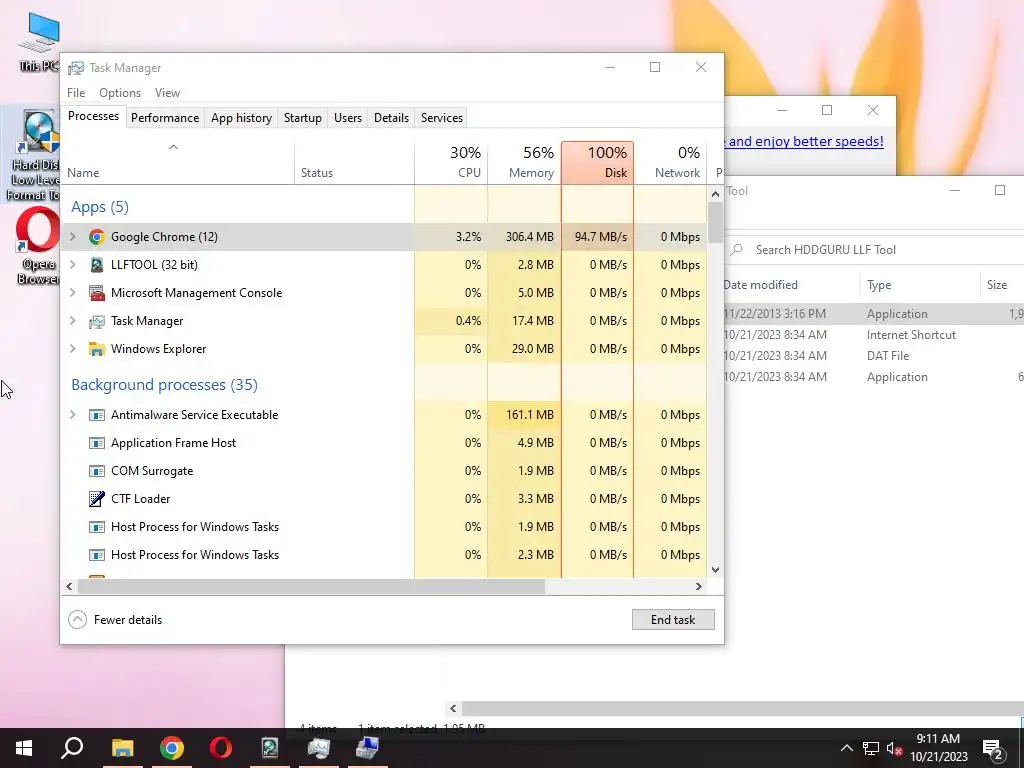Click the Search HDDGURU LLF Tool field
This screenshot has height=768, width=1024.
coord(875,249)
